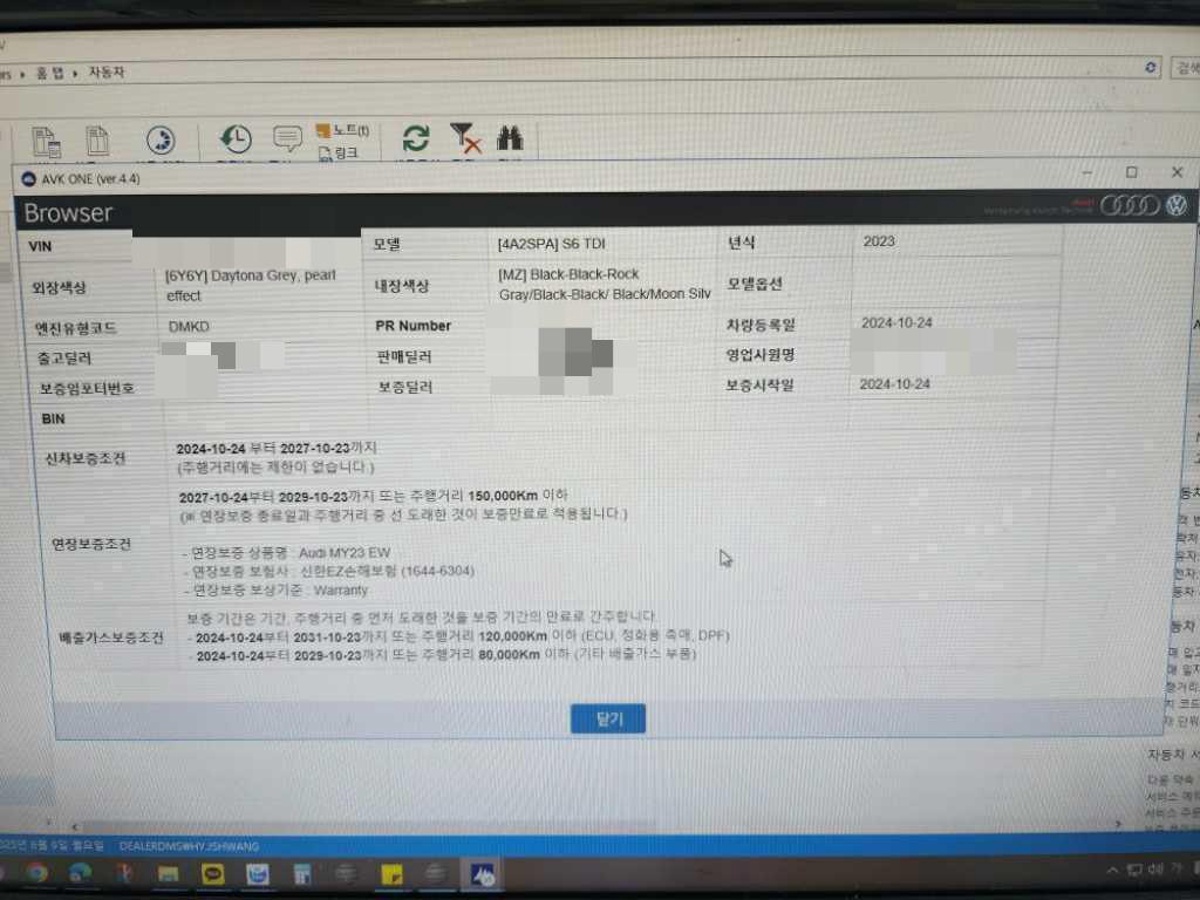This screenshot has height=900, width=1200.
Task: Open File Explorer folder on taskbar
Action: [168, 874]
